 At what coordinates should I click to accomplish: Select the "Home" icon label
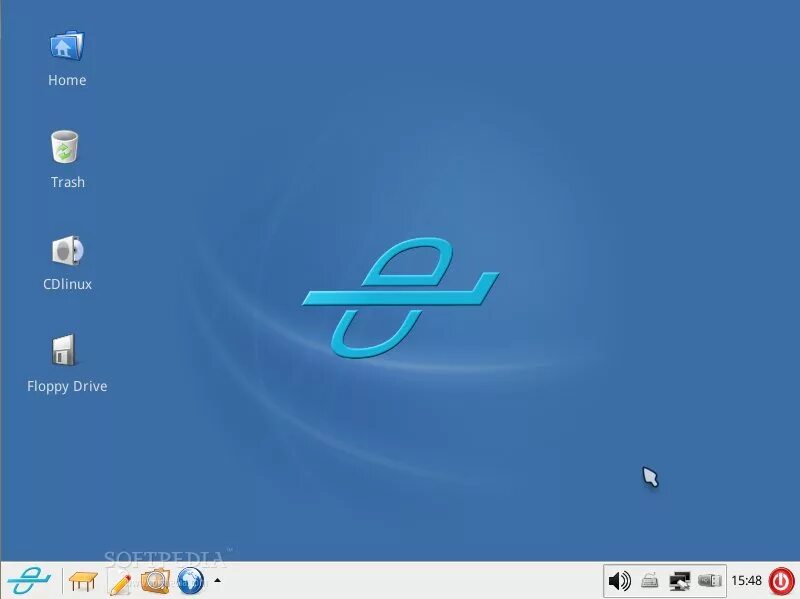click(67, 80)
